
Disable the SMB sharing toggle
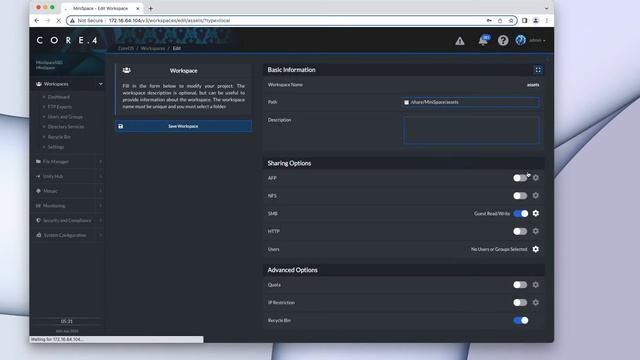click(x=521, y=213)
